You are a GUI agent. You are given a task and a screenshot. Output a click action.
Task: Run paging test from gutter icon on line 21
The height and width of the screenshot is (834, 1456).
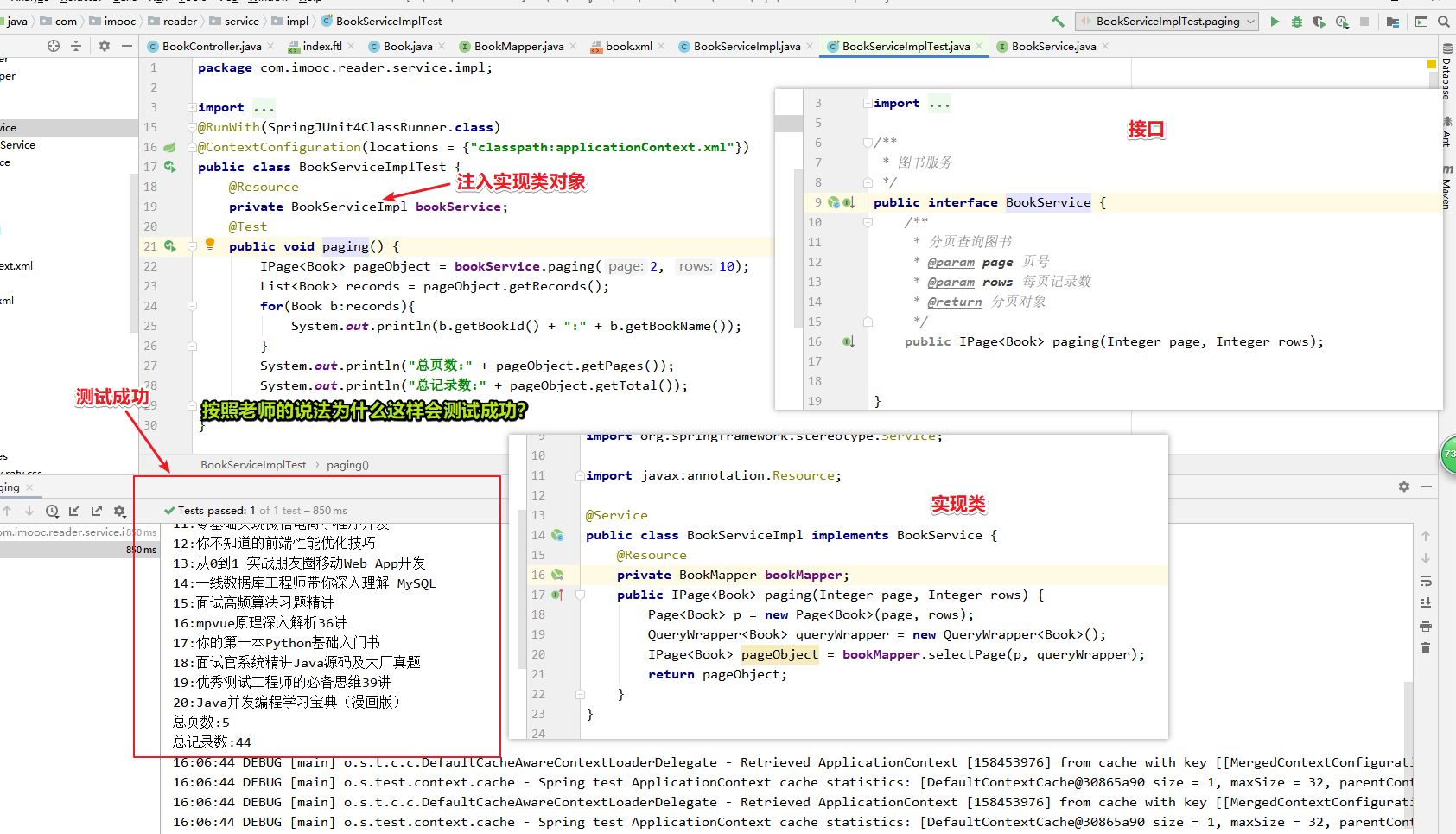click(x=170, y=246)
